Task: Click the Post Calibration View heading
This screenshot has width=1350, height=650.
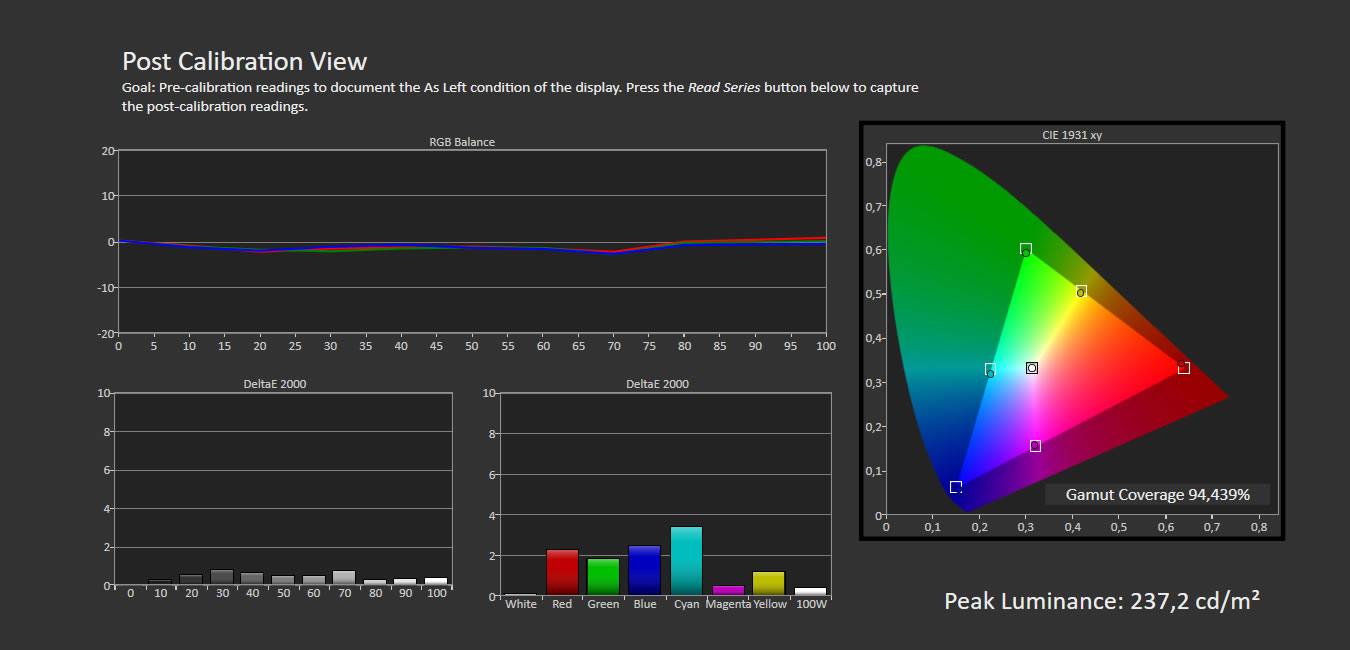Action: point(244,61)
